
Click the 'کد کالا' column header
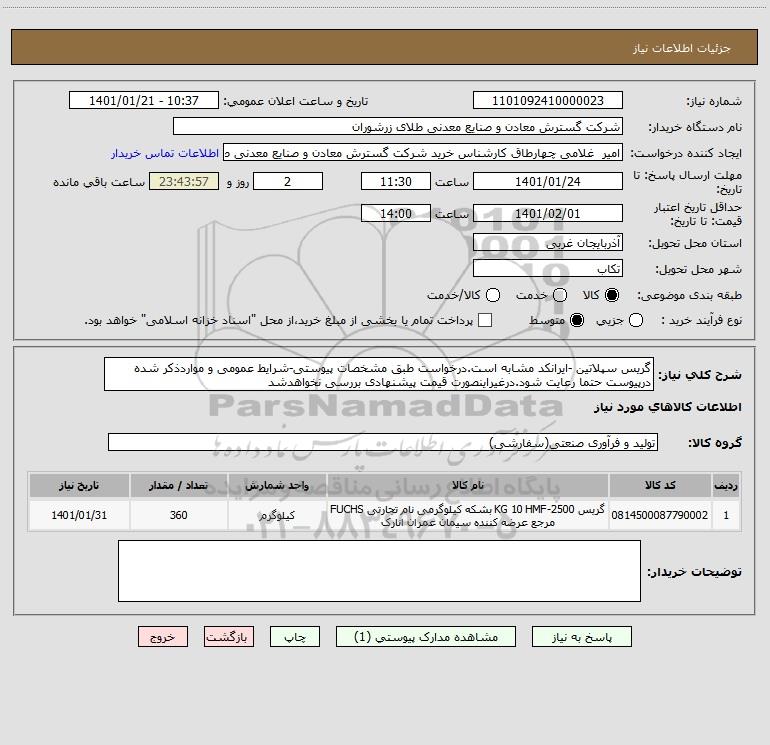660,485
